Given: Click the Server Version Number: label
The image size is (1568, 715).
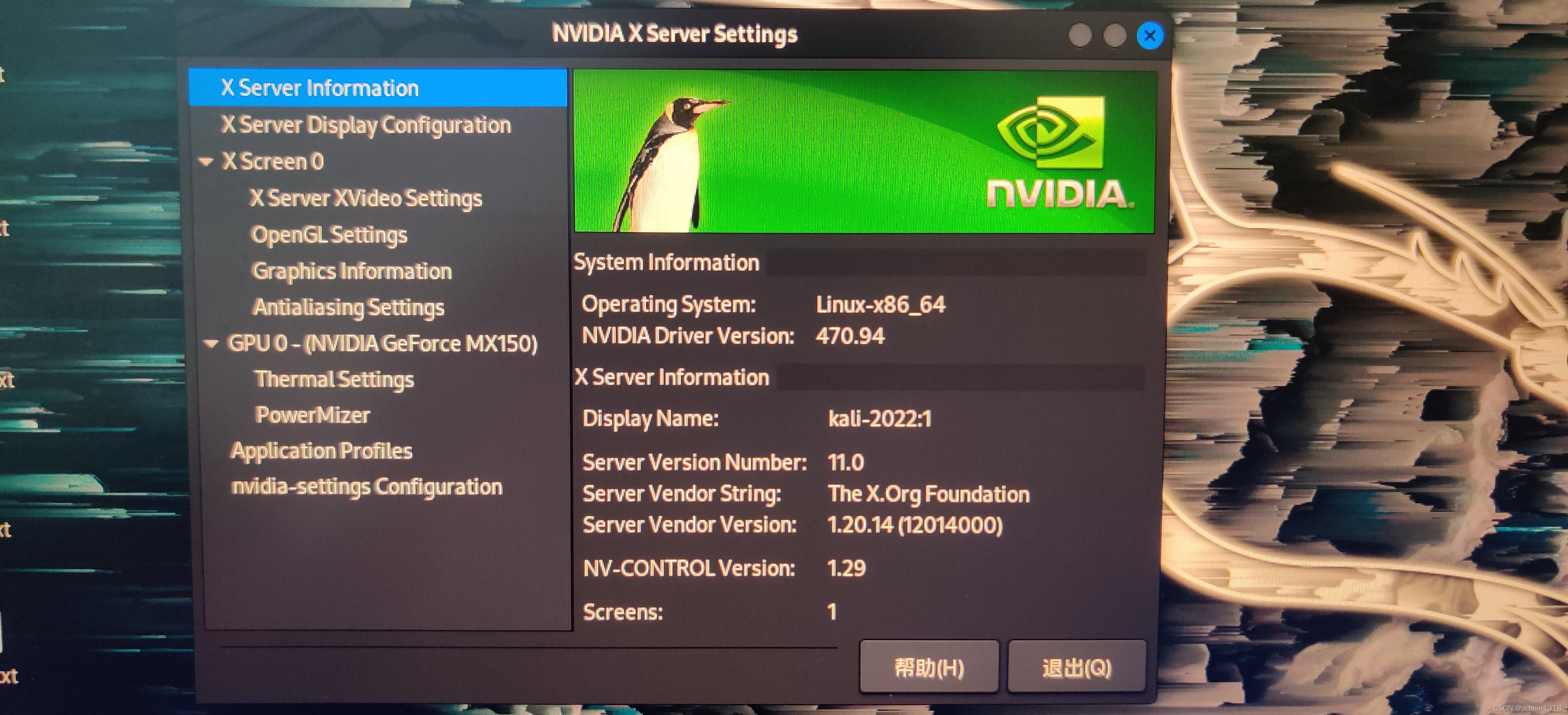Looking at the screenshot, I should (695, 463).
